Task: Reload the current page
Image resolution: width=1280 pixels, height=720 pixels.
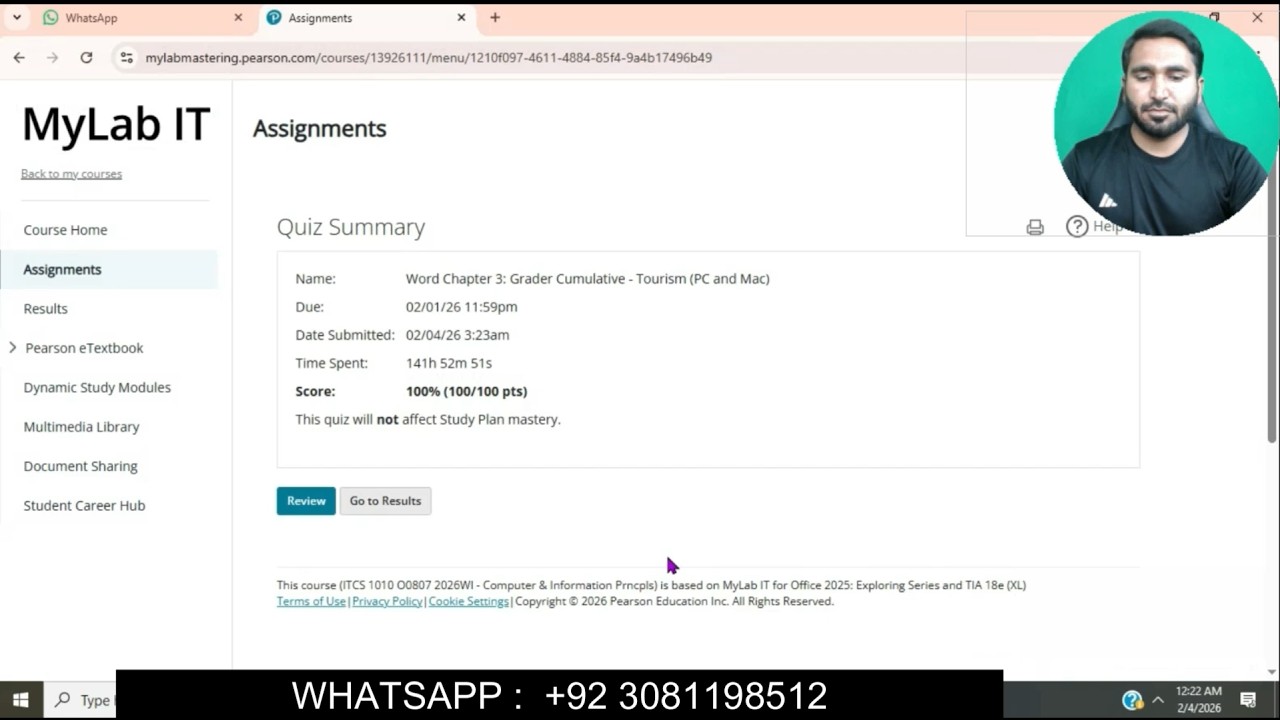Action: (86, 58)
